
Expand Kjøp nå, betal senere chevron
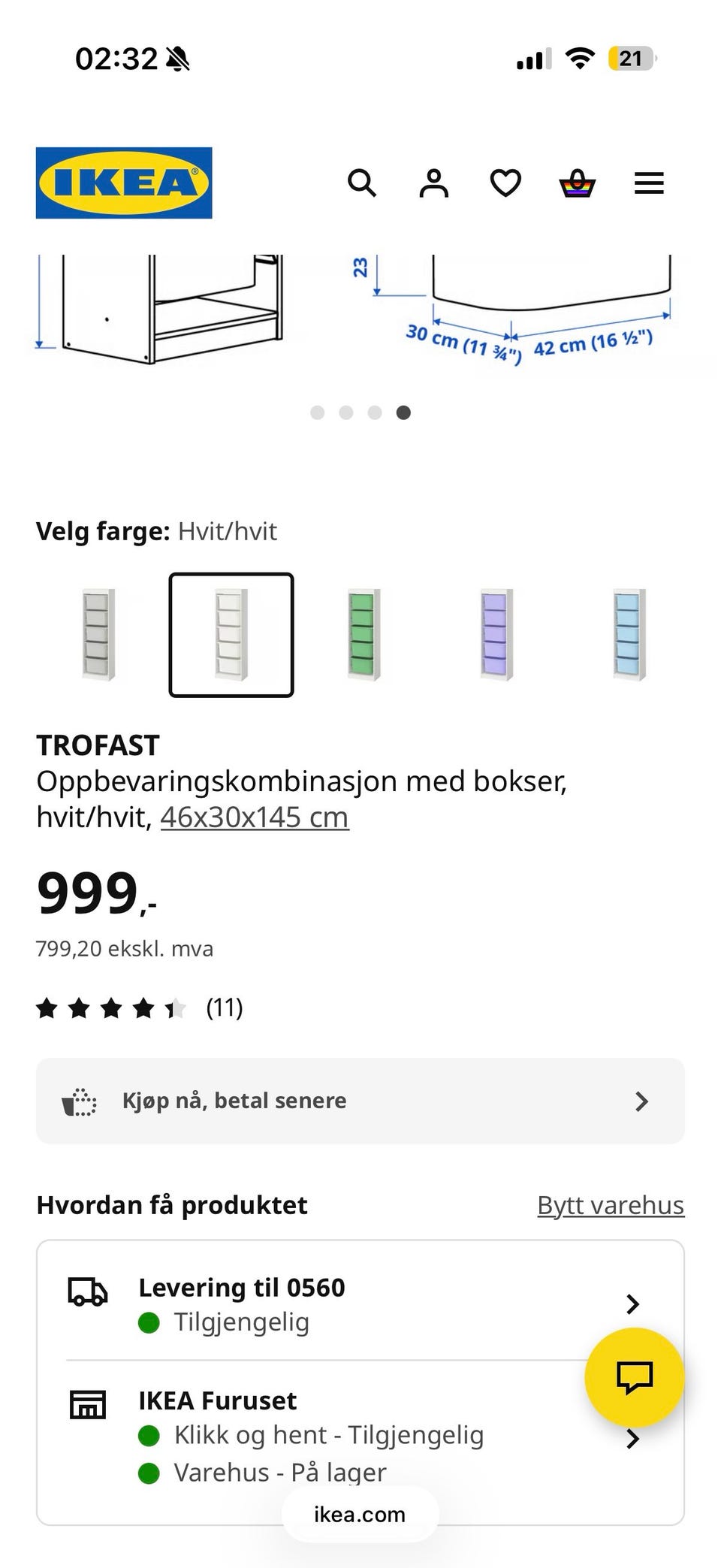[x=641, y=1101]
